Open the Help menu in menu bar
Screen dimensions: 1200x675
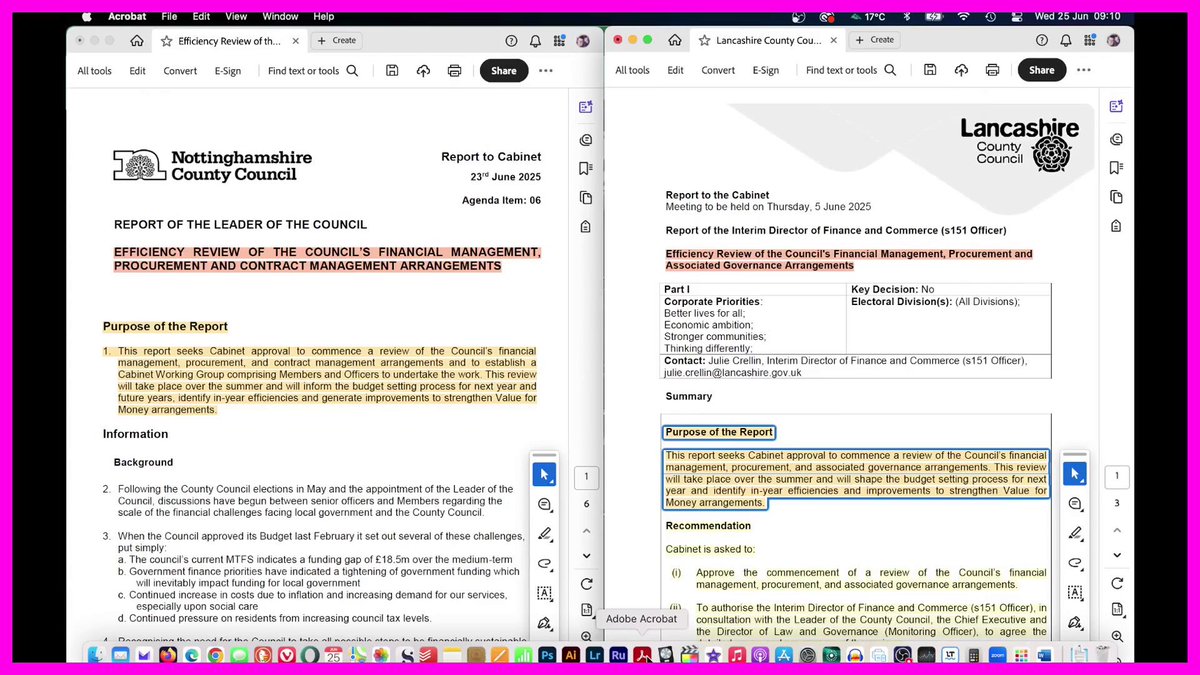pyautogui.click(x=323, y=16)
